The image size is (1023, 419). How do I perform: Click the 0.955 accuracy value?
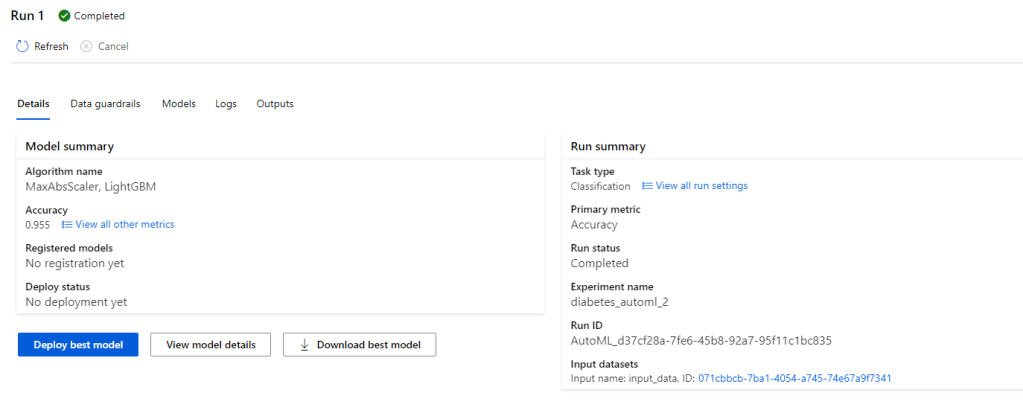point(38,225)
